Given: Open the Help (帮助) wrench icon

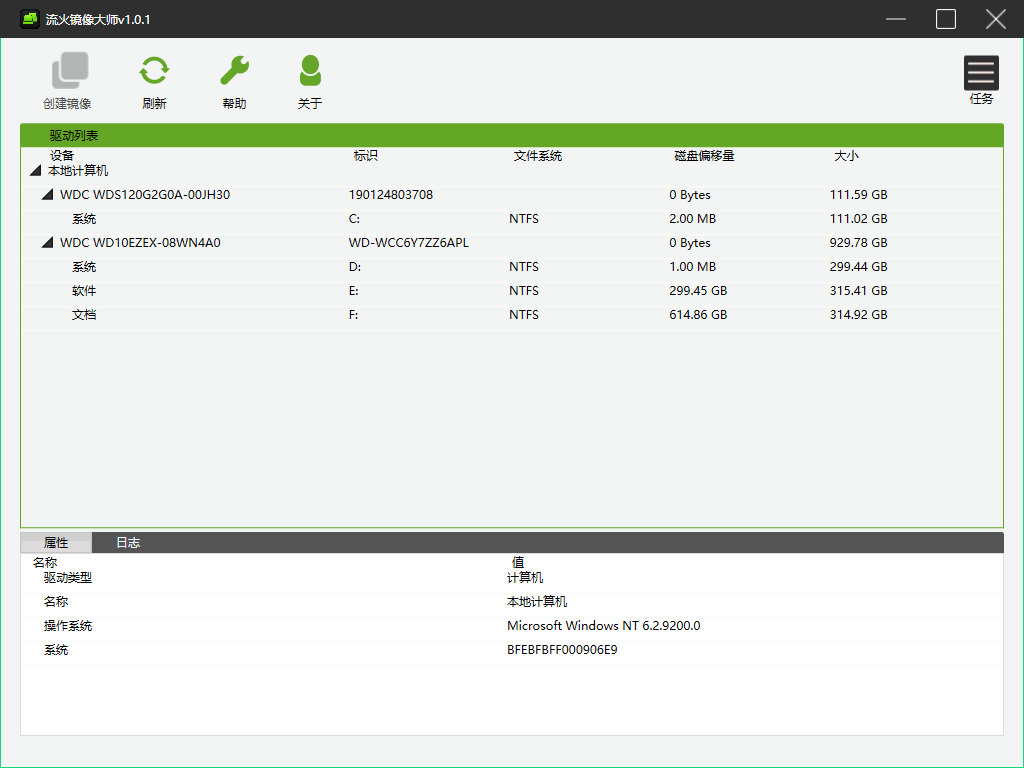Looking at the screenshot, I should click(234, 71).
